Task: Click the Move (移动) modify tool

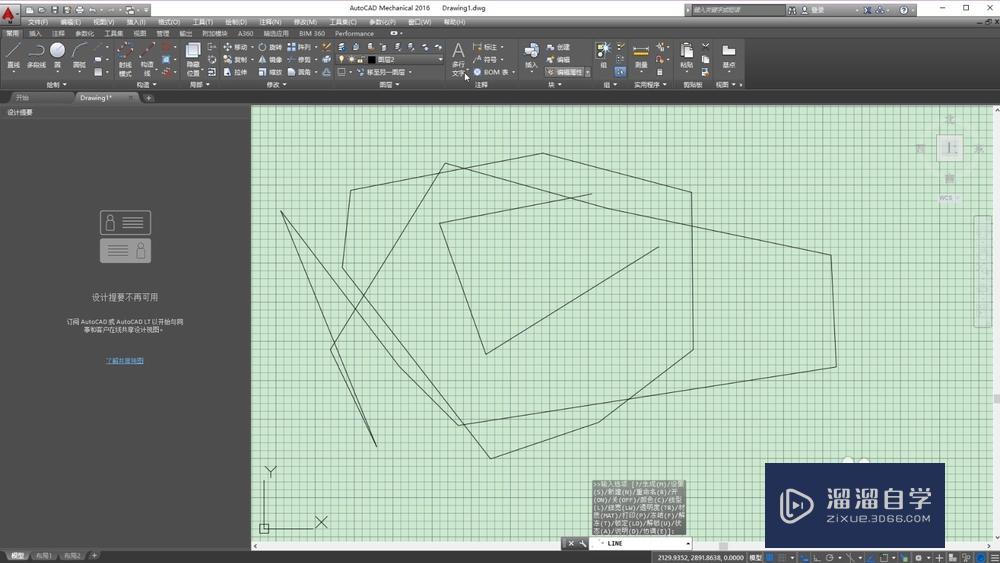Action: [234, 47]
